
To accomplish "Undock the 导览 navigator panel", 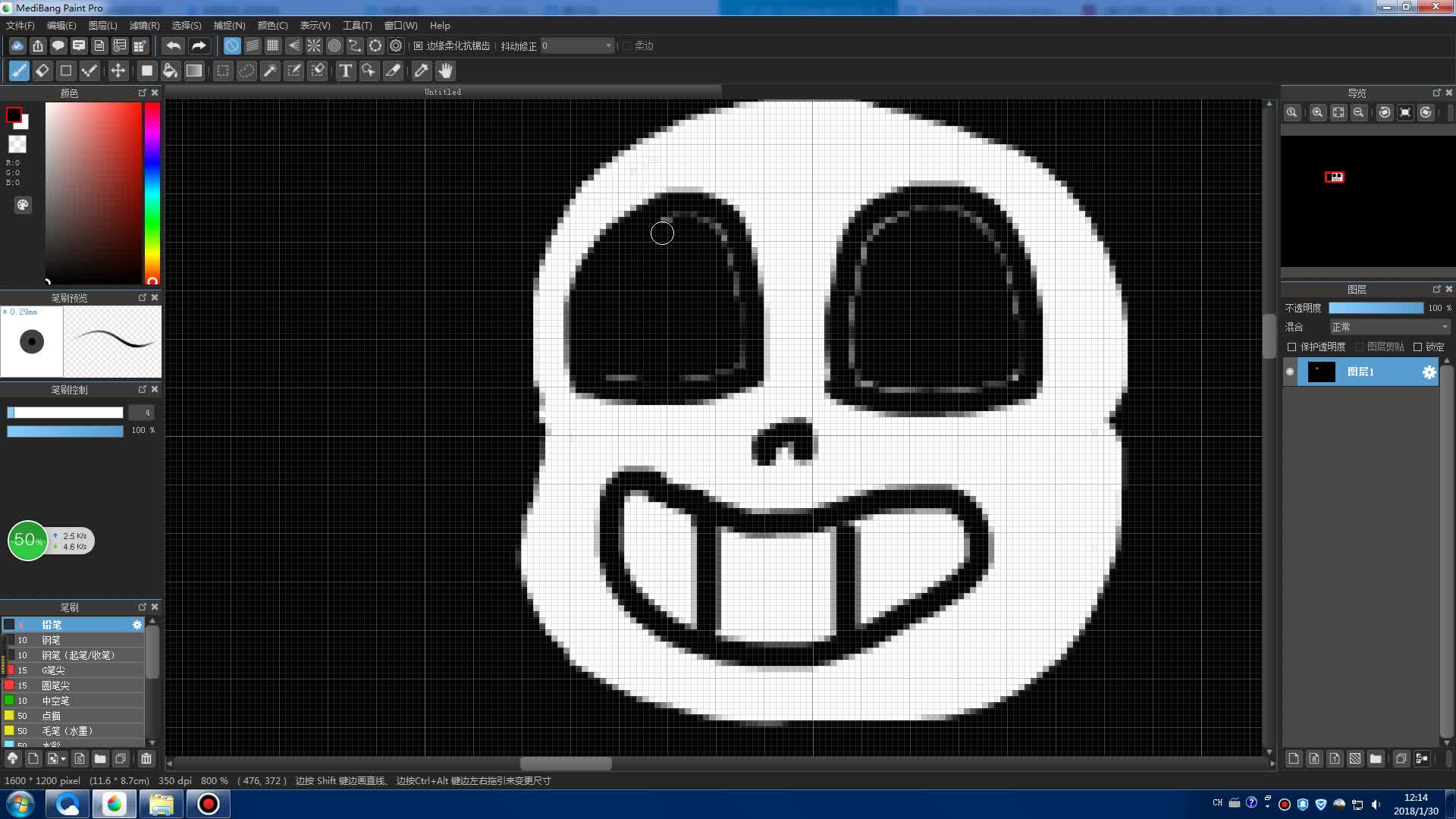I will click(1436, 93).
